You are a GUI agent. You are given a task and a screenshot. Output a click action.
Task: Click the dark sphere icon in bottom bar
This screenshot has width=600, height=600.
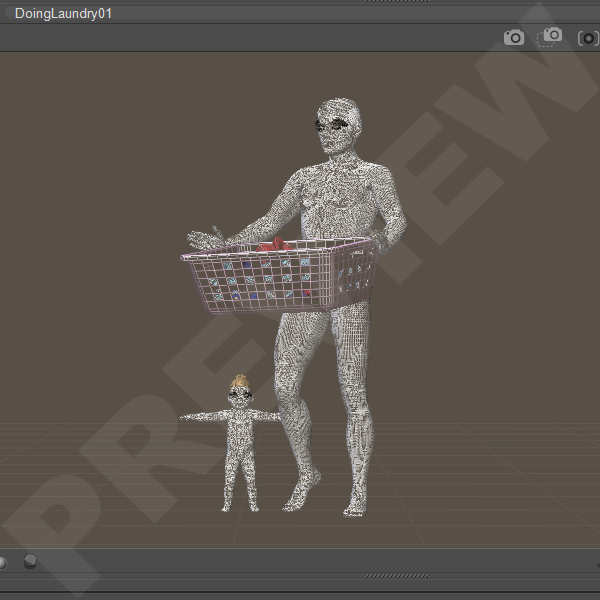31,562
